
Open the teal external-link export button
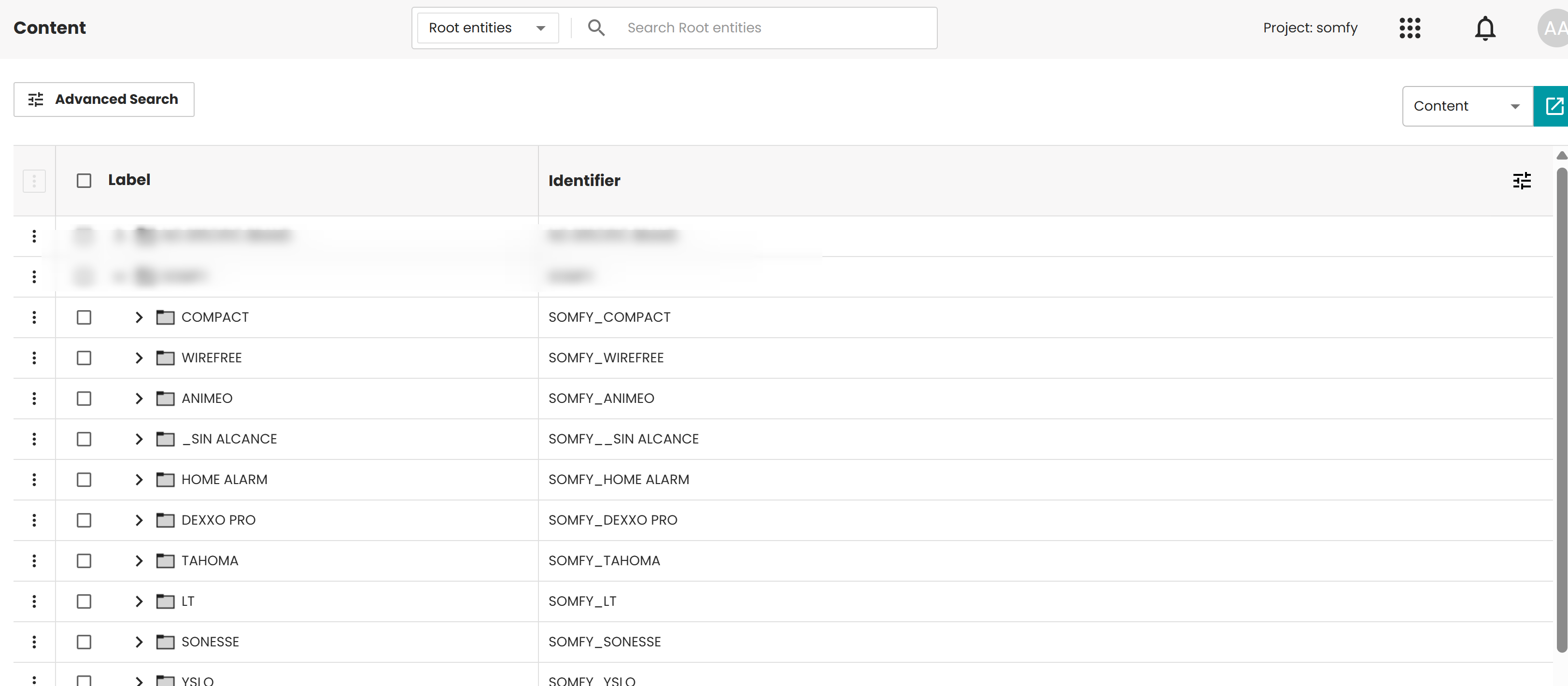[x=1552, y=106]
